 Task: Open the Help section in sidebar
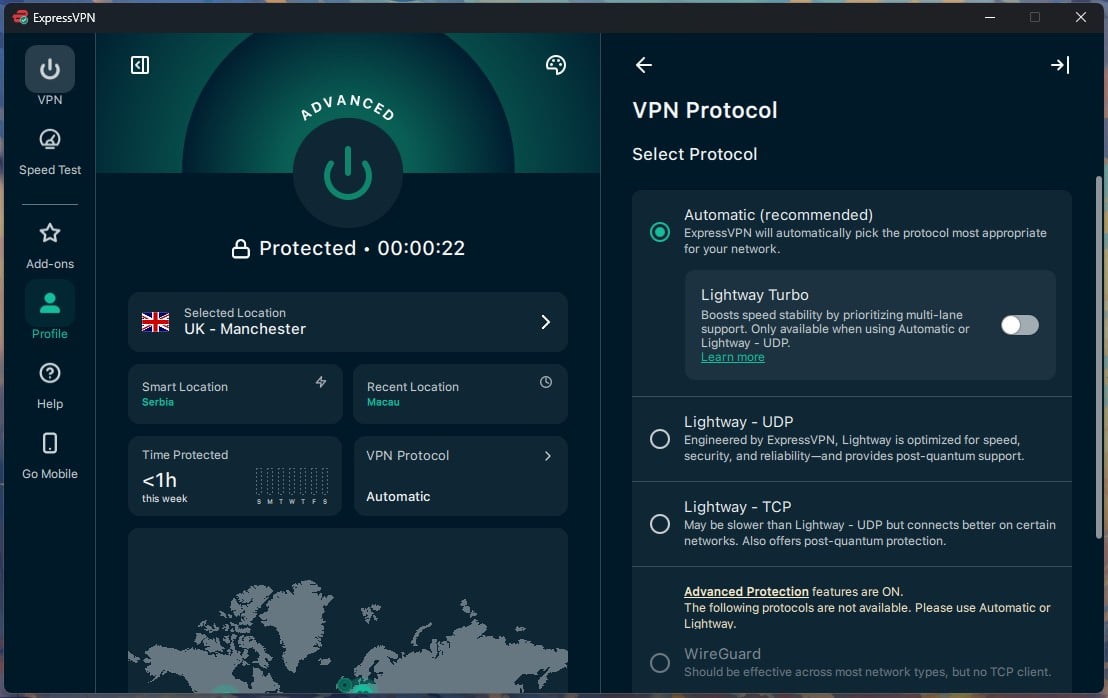click(x=49, y=385)
